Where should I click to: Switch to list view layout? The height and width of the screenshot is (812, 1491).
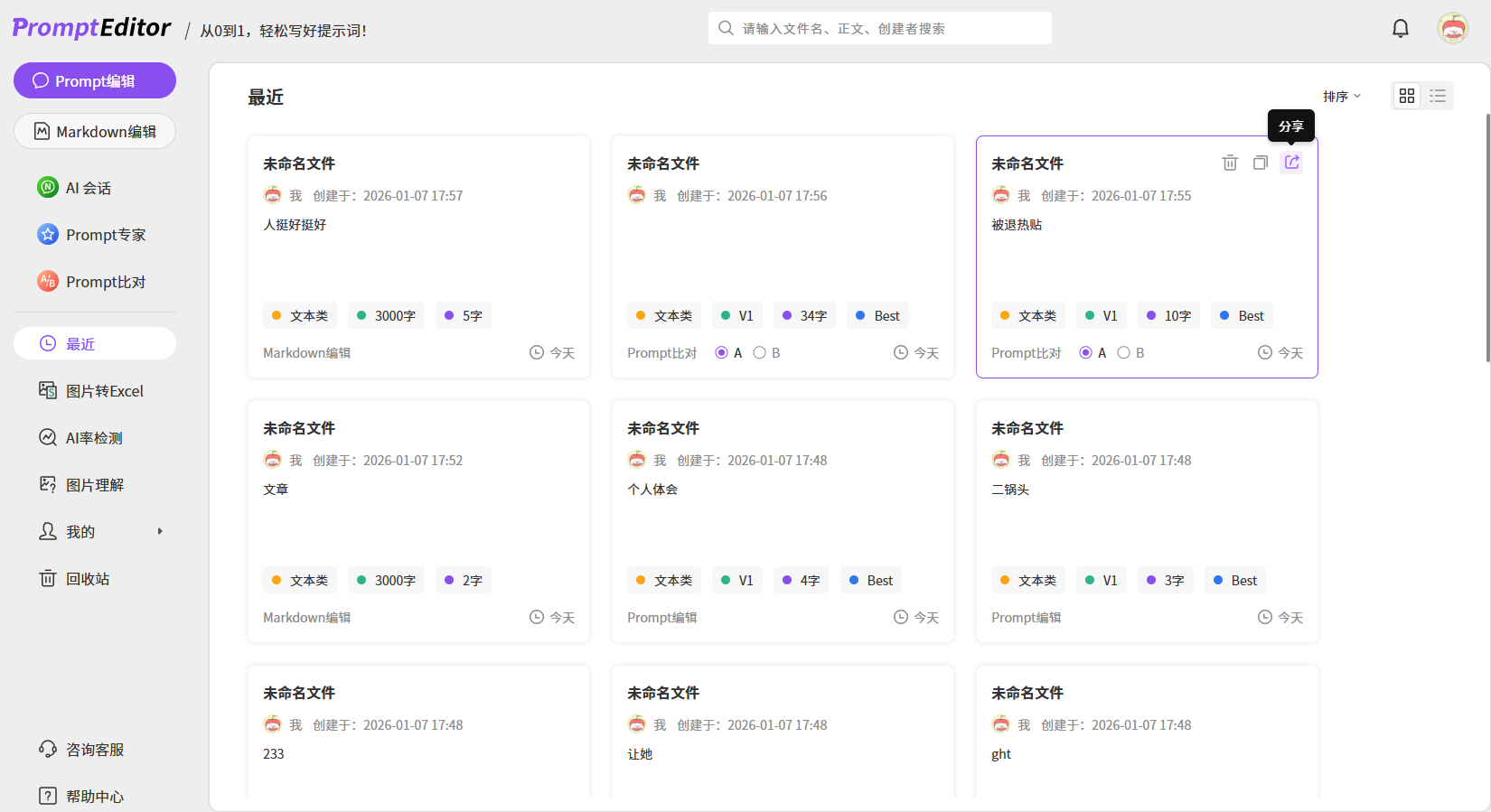[x=1438, y=96]
